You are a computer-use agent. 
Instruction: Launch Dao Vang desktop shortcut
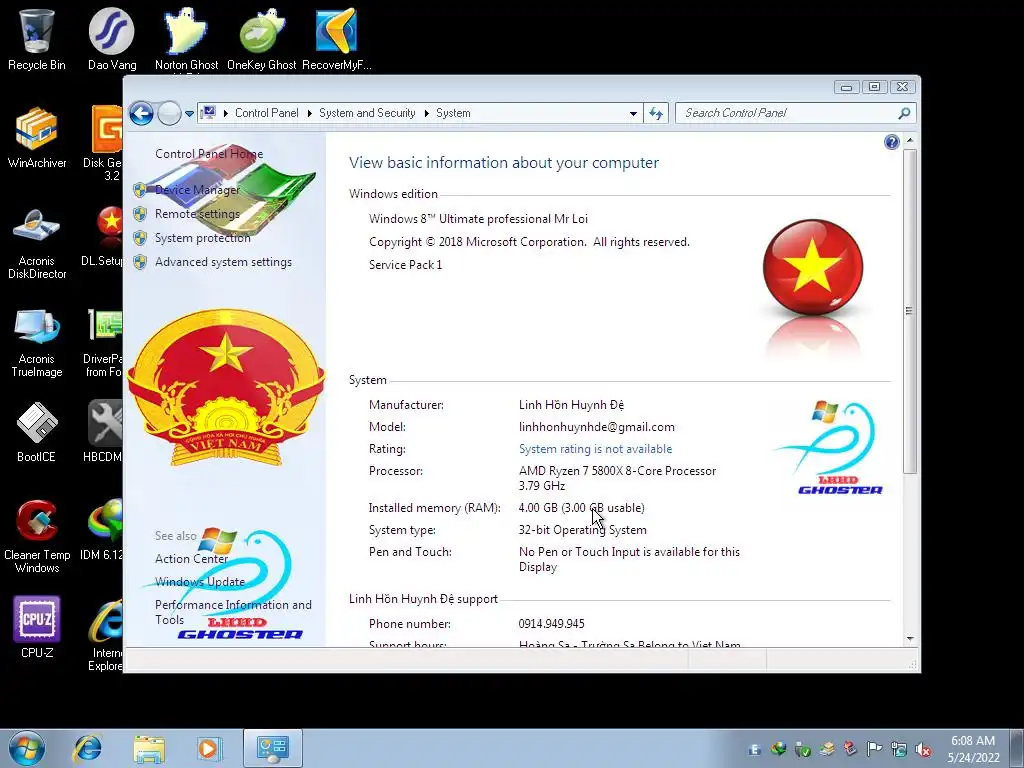click(112, 39)
